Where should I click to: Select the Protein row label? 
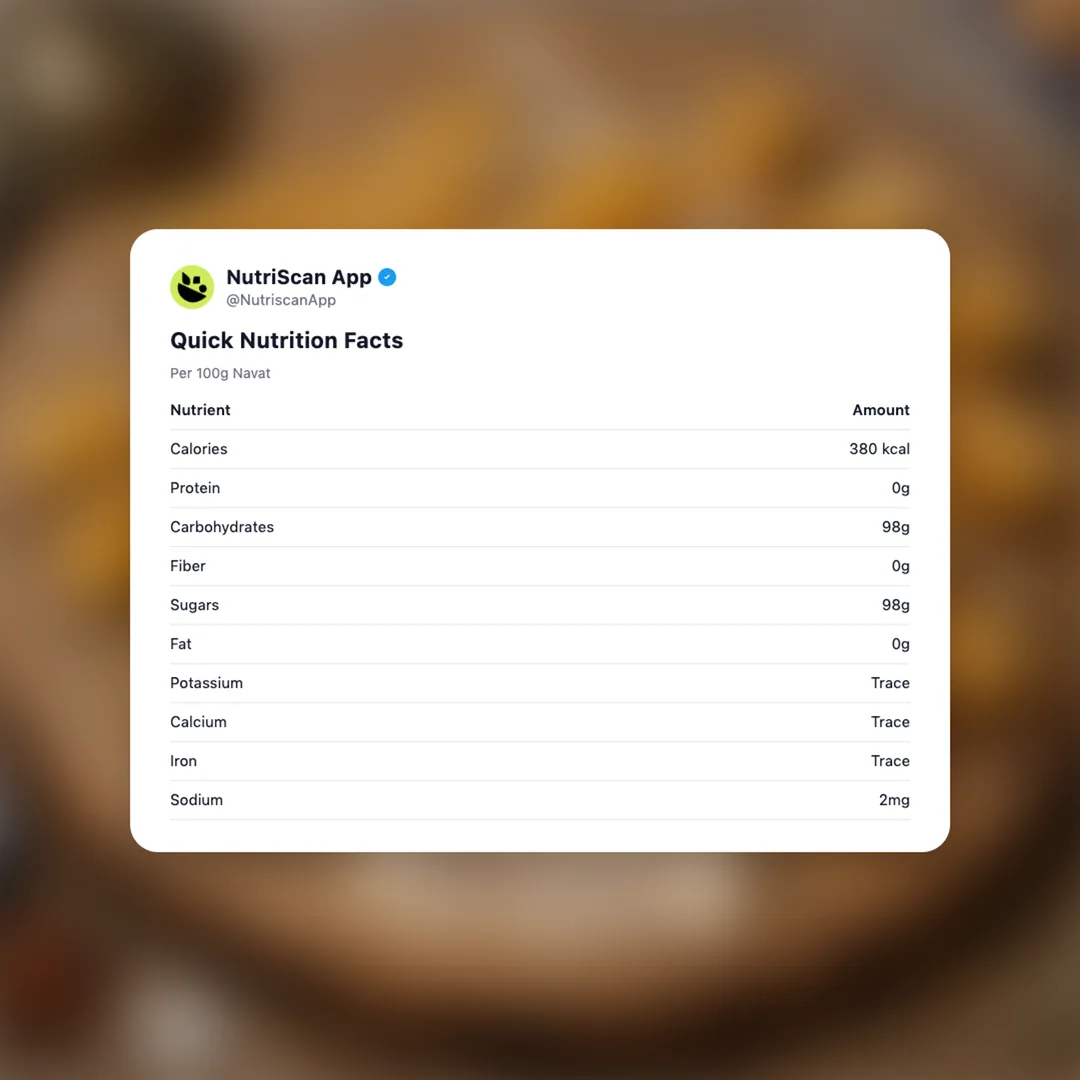pos(195,488)
